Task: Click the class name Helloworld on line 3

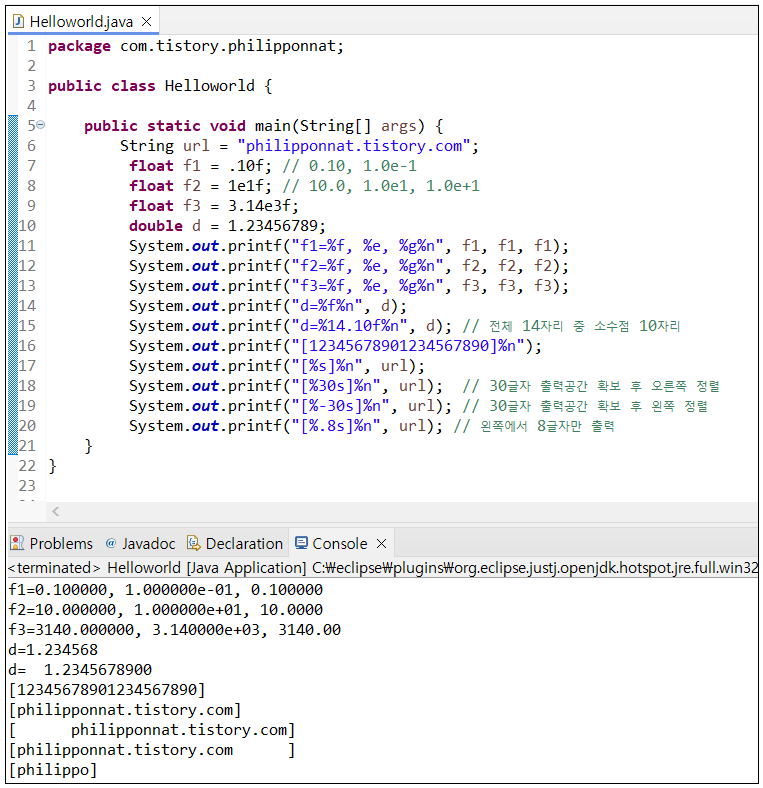Action: point(210,86)
